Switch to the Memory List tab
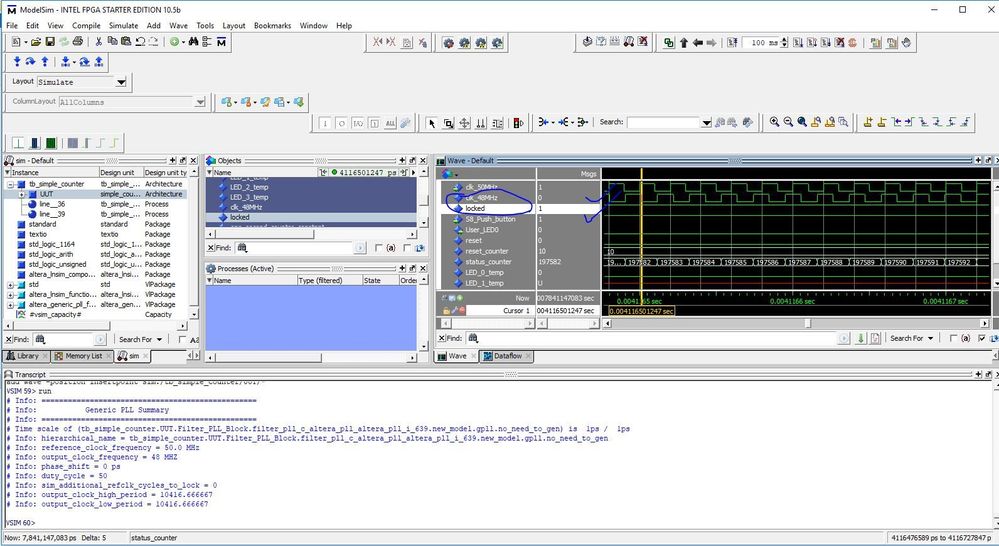The image size is (999, 546). pos(84,356)
